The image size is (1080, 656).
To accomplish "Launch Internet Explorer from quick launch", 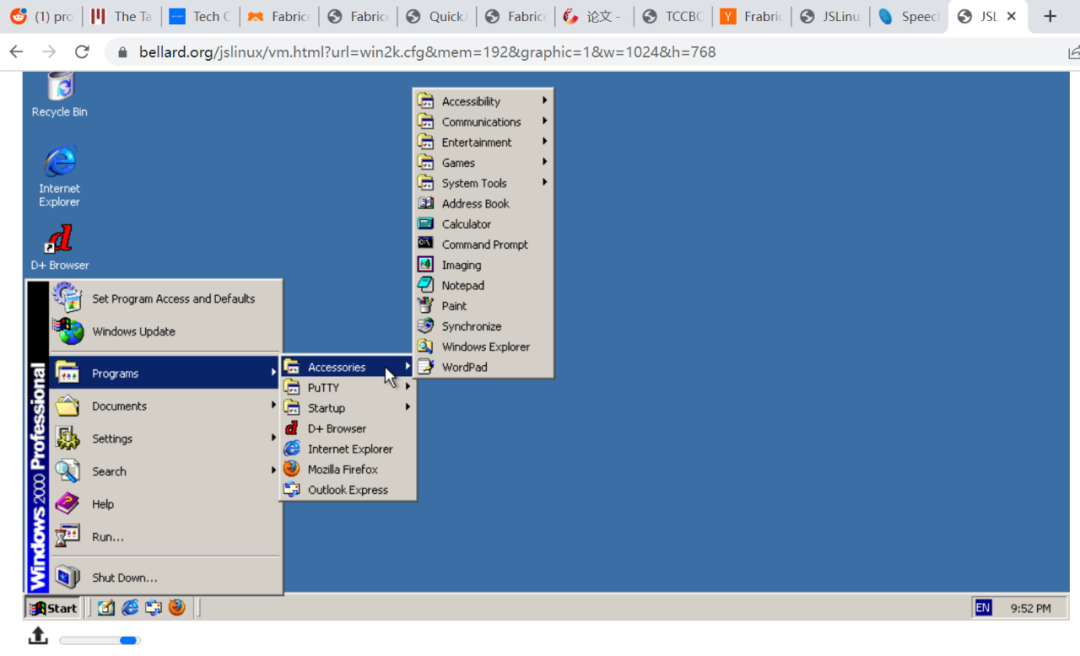I will (x=129, y=607).
